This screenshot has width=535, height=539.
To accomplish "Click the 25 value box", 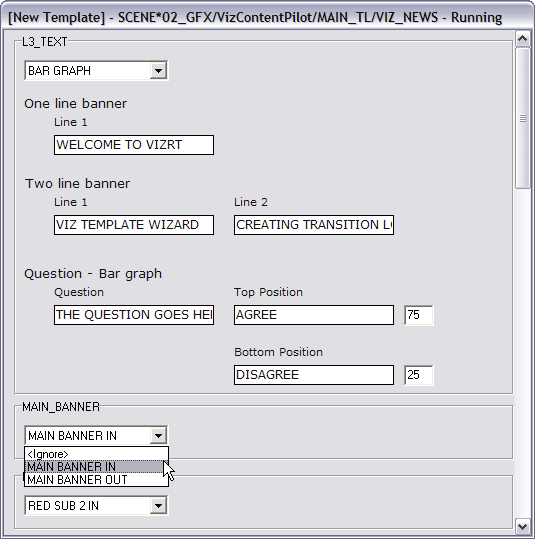I will (x=419, y=375).
